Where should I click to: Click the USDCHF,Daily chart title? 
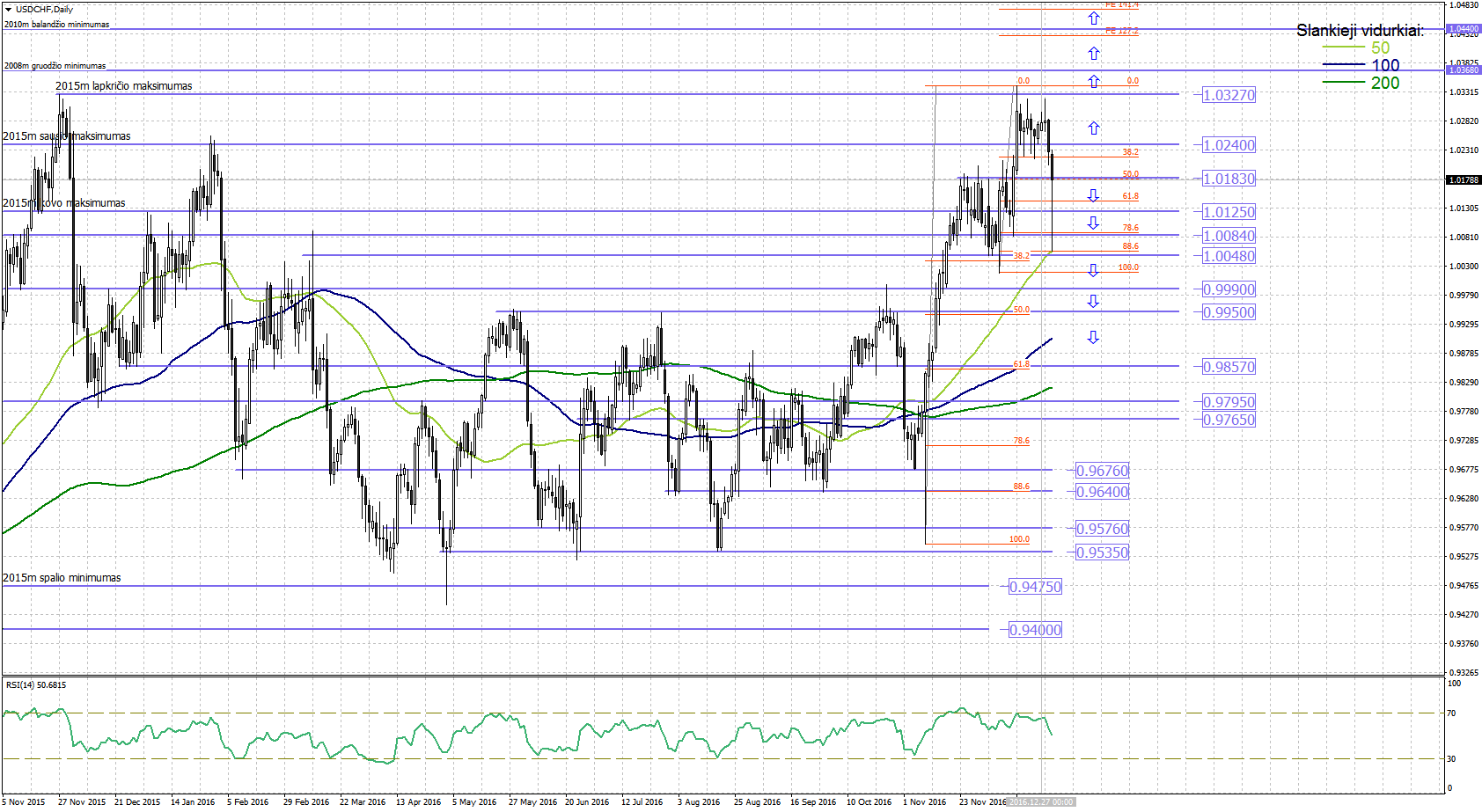pos(45,10)
